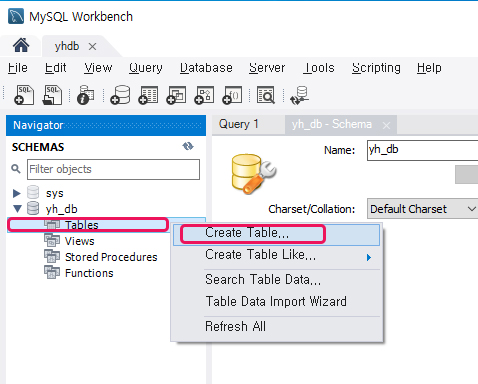
Task: Create a new function toolbar icon
Action: [232, 95]
